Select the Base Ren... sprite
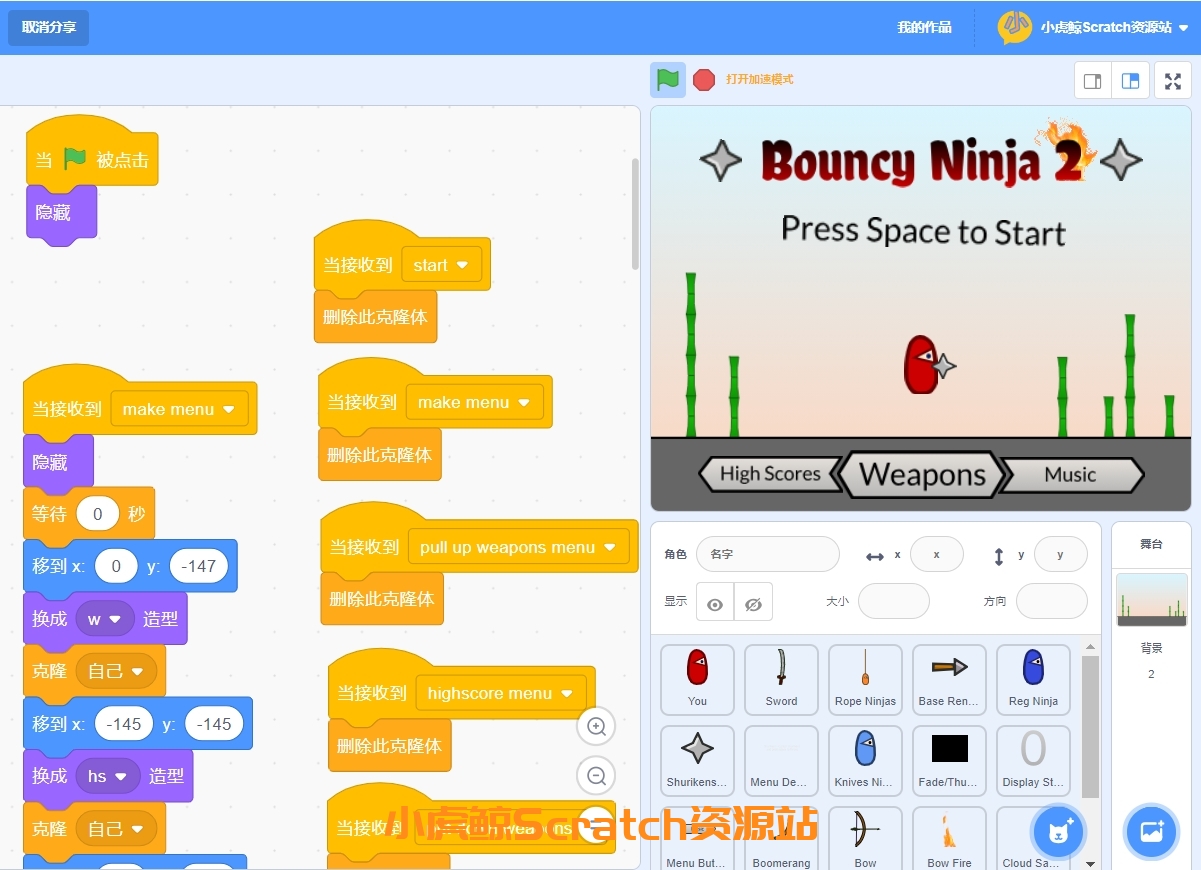 click(x=949, y=680)
